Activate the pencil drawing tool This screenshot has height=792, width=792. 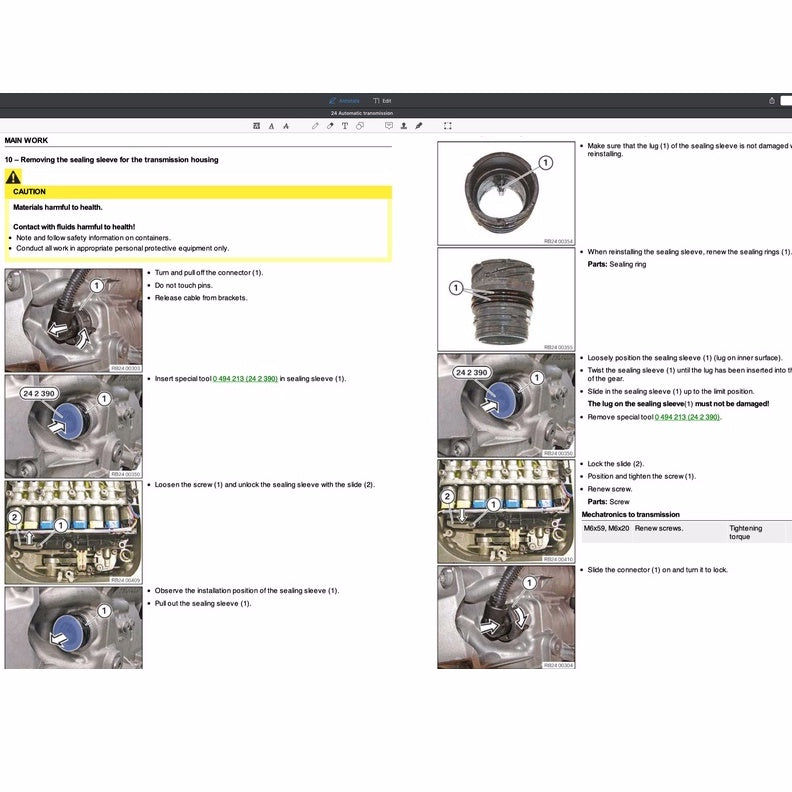click(x=316, y=126)
